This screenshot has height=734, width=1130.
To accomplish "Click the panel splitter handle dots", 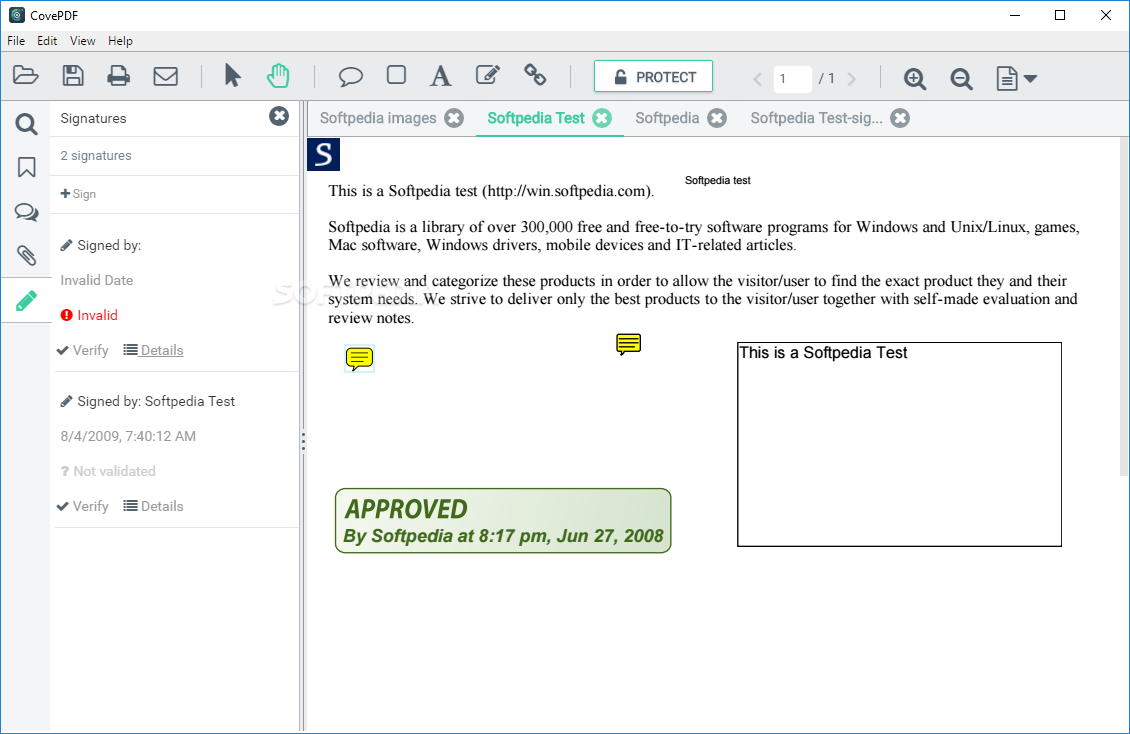I will click(303, 442).
